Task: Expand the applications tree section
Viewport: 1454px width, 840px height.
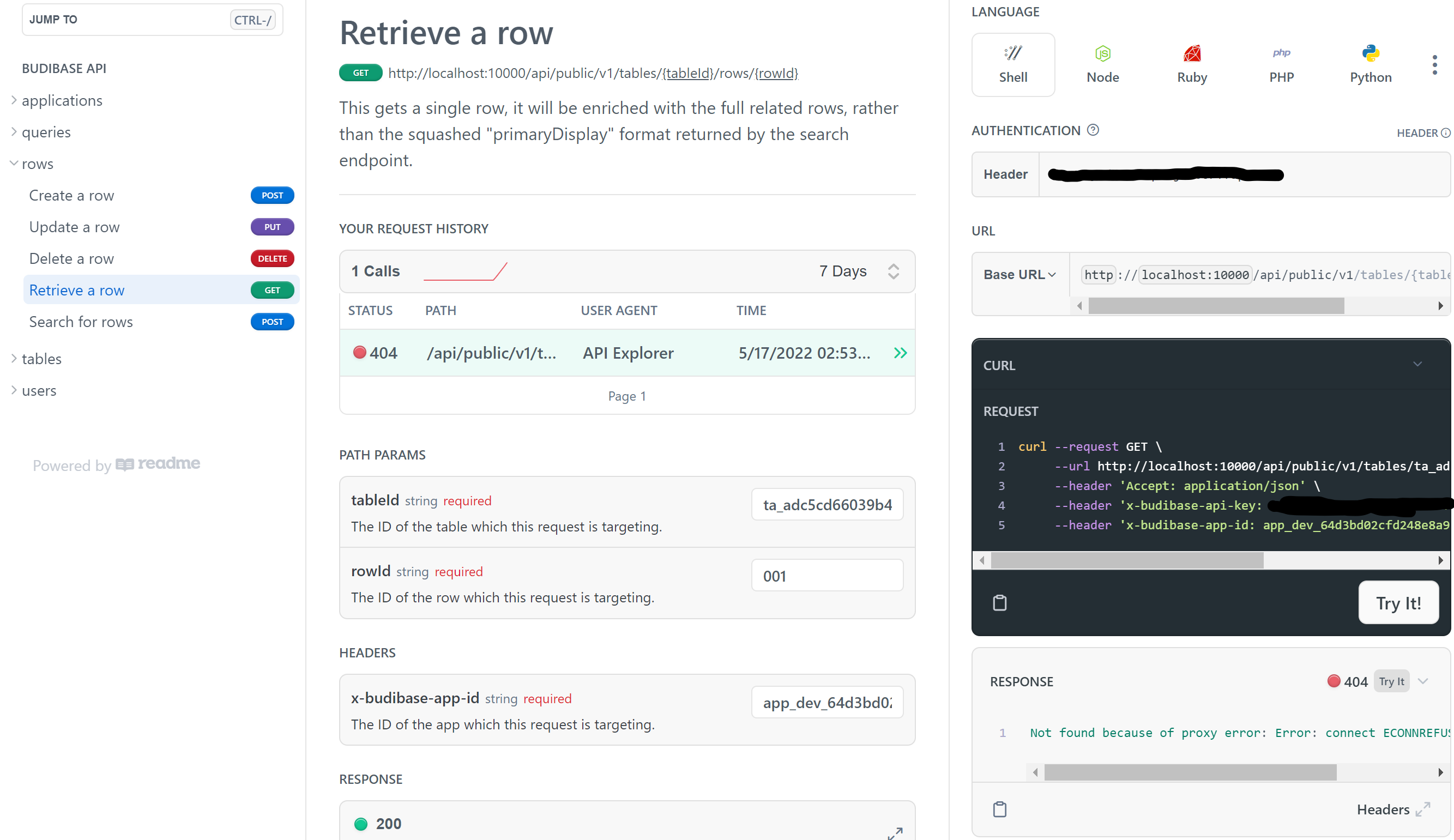Action: pos(14,100)
